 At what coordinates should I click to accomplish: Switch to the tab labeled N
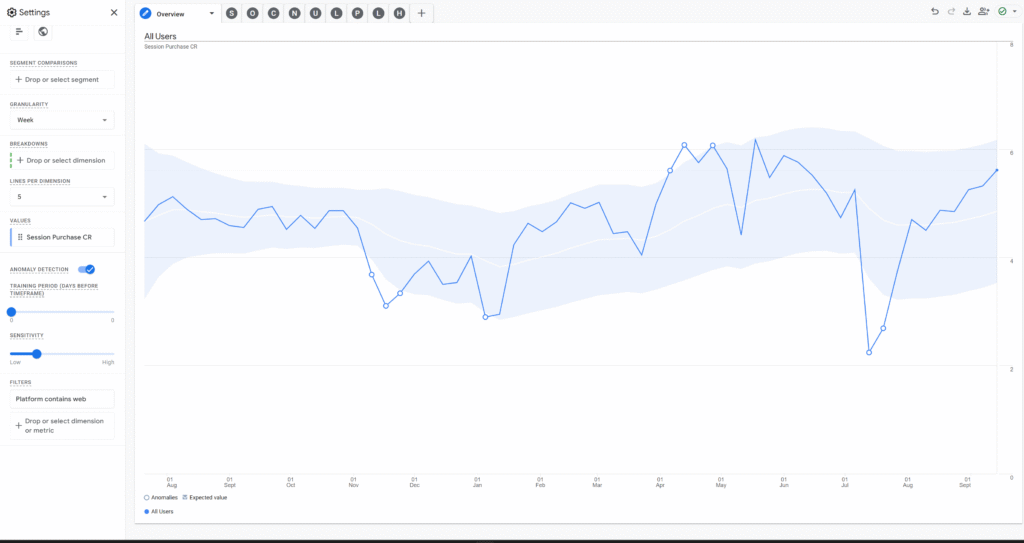tap(294, 13)
